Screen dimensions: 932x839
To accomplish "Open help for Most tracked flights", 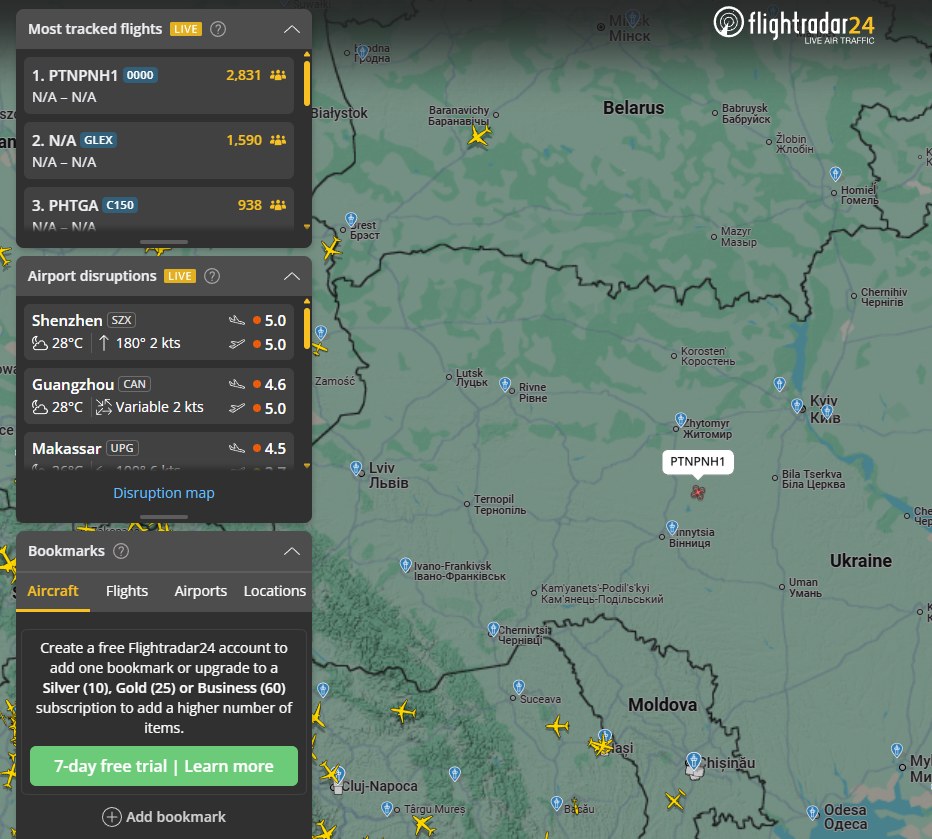I will tap(218, 29).
